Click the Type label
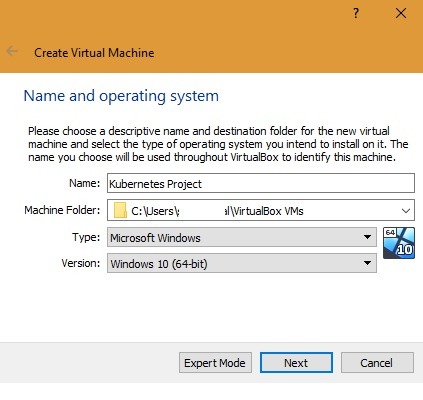Viewport: 423px width, 400px height. (x=86, y=237)
